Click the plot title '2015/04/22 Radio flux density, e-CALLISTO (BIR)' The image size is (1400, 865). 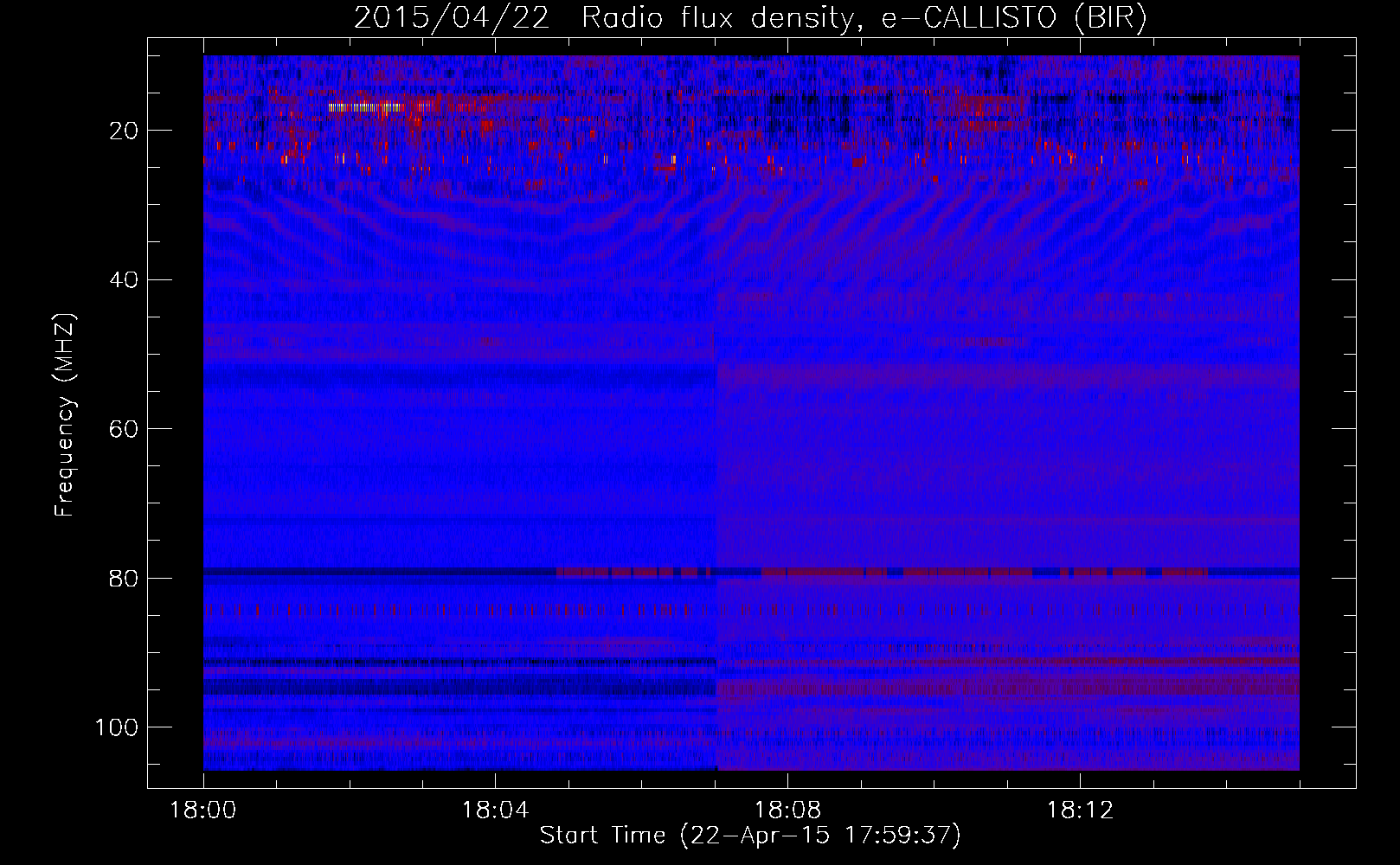[750, 17]
